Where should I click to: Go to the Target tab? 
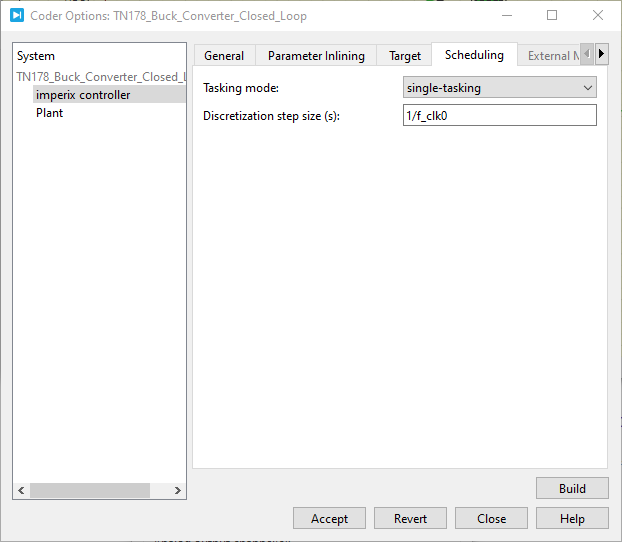(x=405, y=56)
